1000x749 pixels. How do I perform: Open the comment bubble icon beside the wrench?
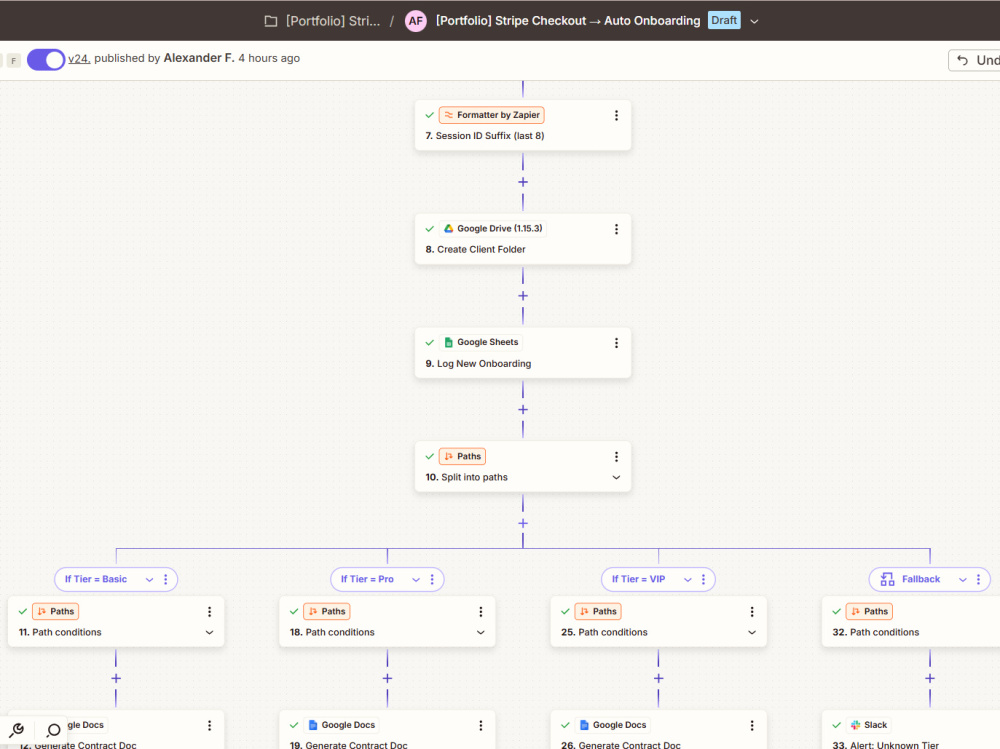tap(54, 730)
